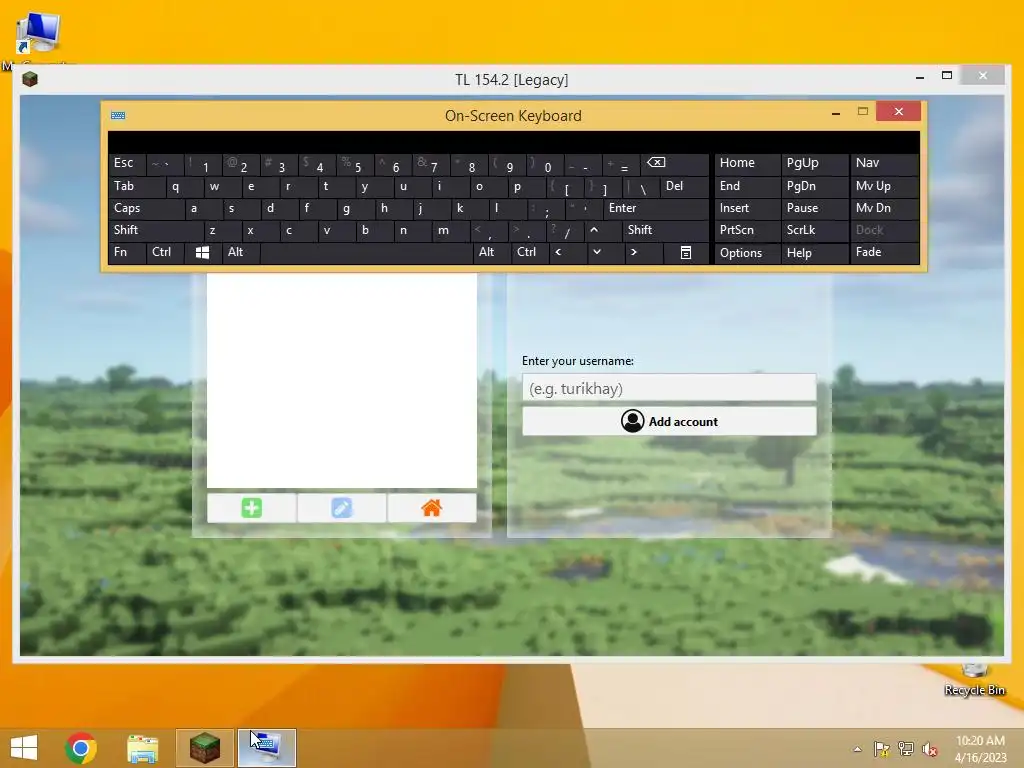Click the Pause key
This screenshot has height=768, width=1024.
814,208
